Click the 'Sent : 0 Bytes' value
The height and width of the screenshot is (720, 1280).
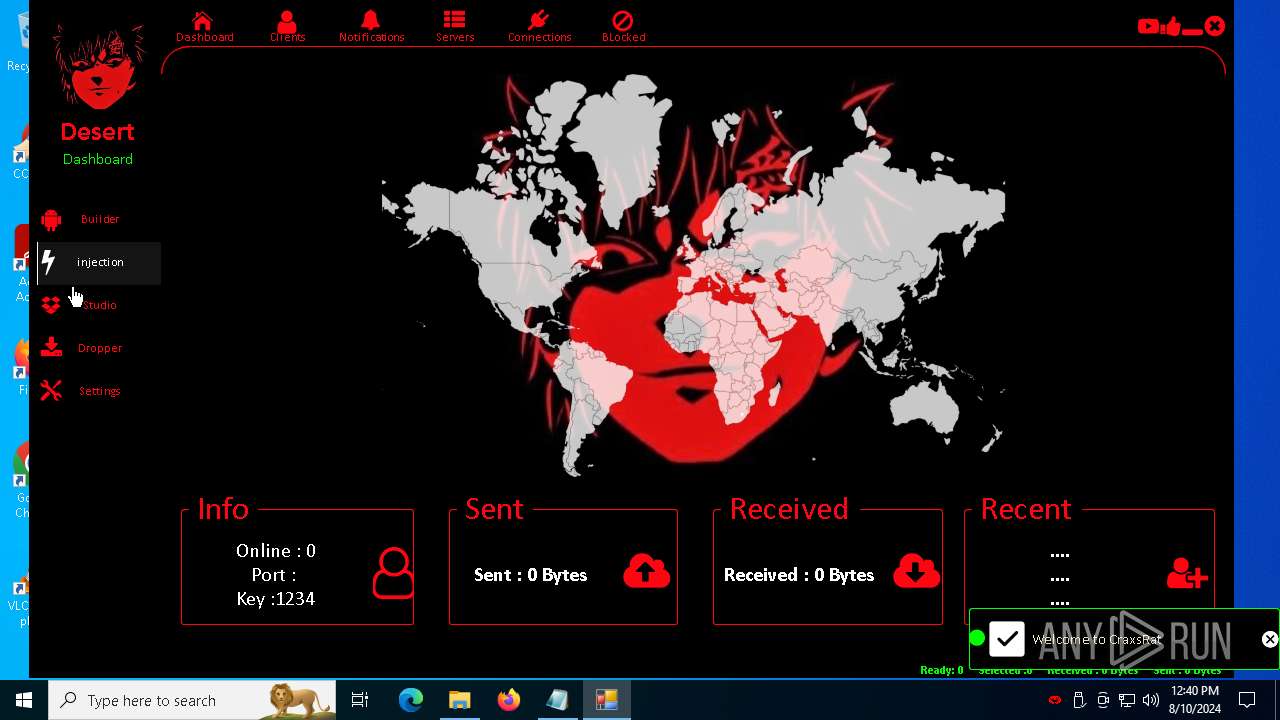(530, 575)
